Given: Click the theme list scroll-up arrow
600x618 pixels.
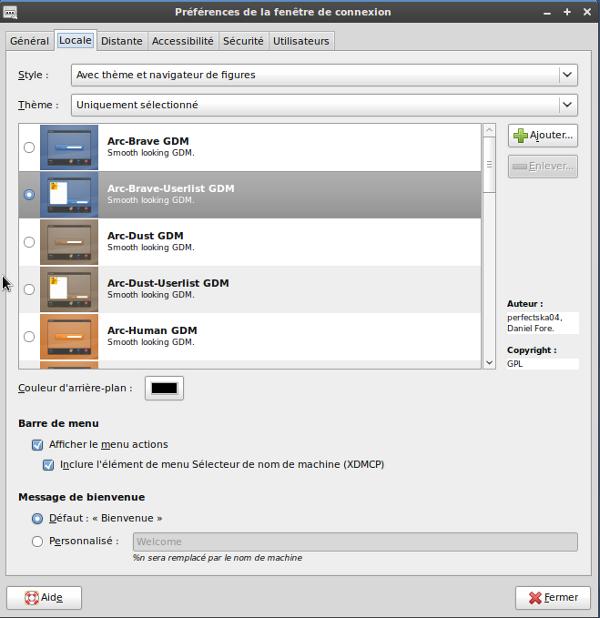Looking at the screenshot, I should pos(489,130).
